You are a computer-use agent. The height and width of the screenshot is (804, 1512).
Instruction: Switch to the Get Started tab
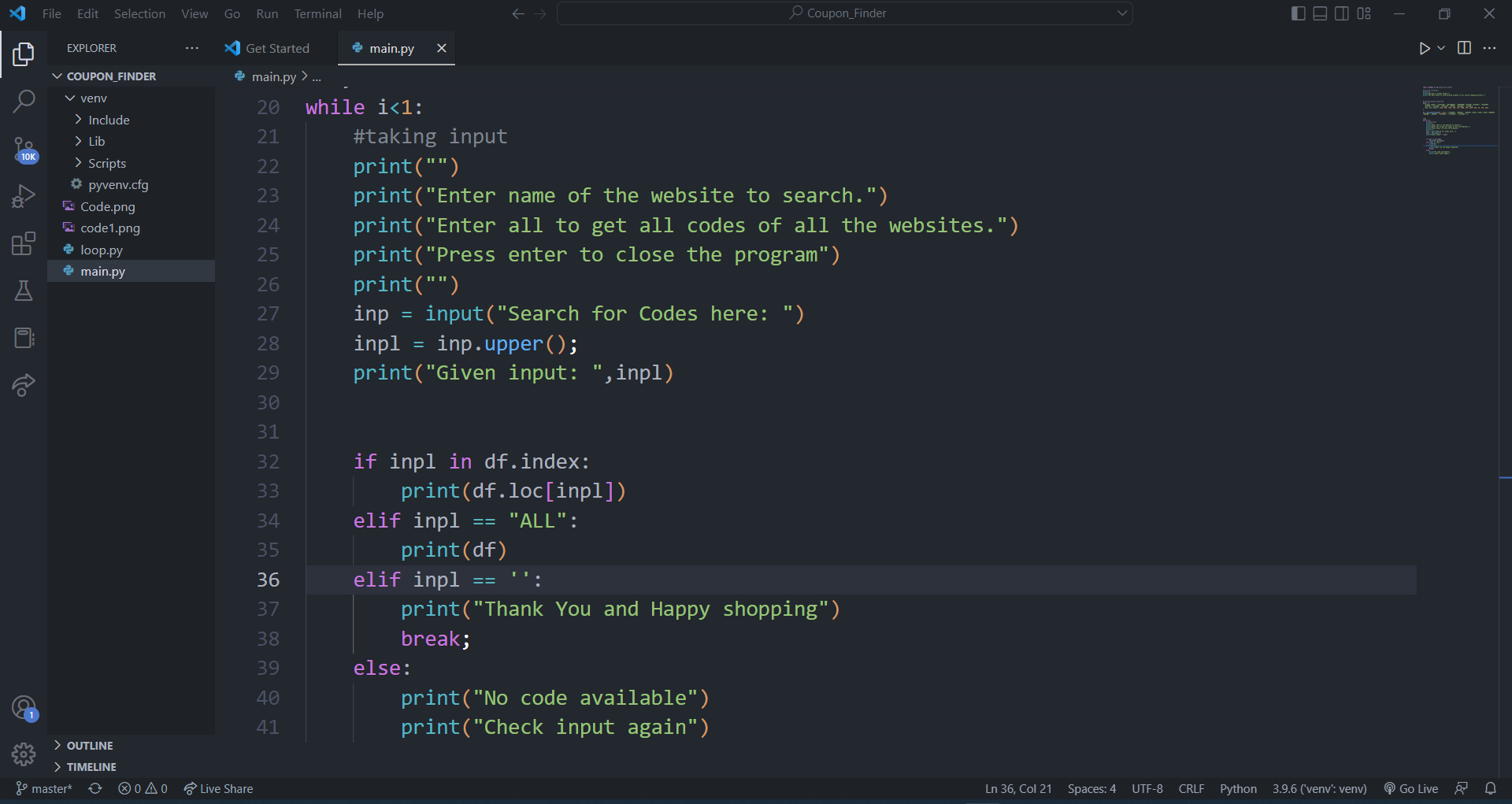(x=276, y=48)
